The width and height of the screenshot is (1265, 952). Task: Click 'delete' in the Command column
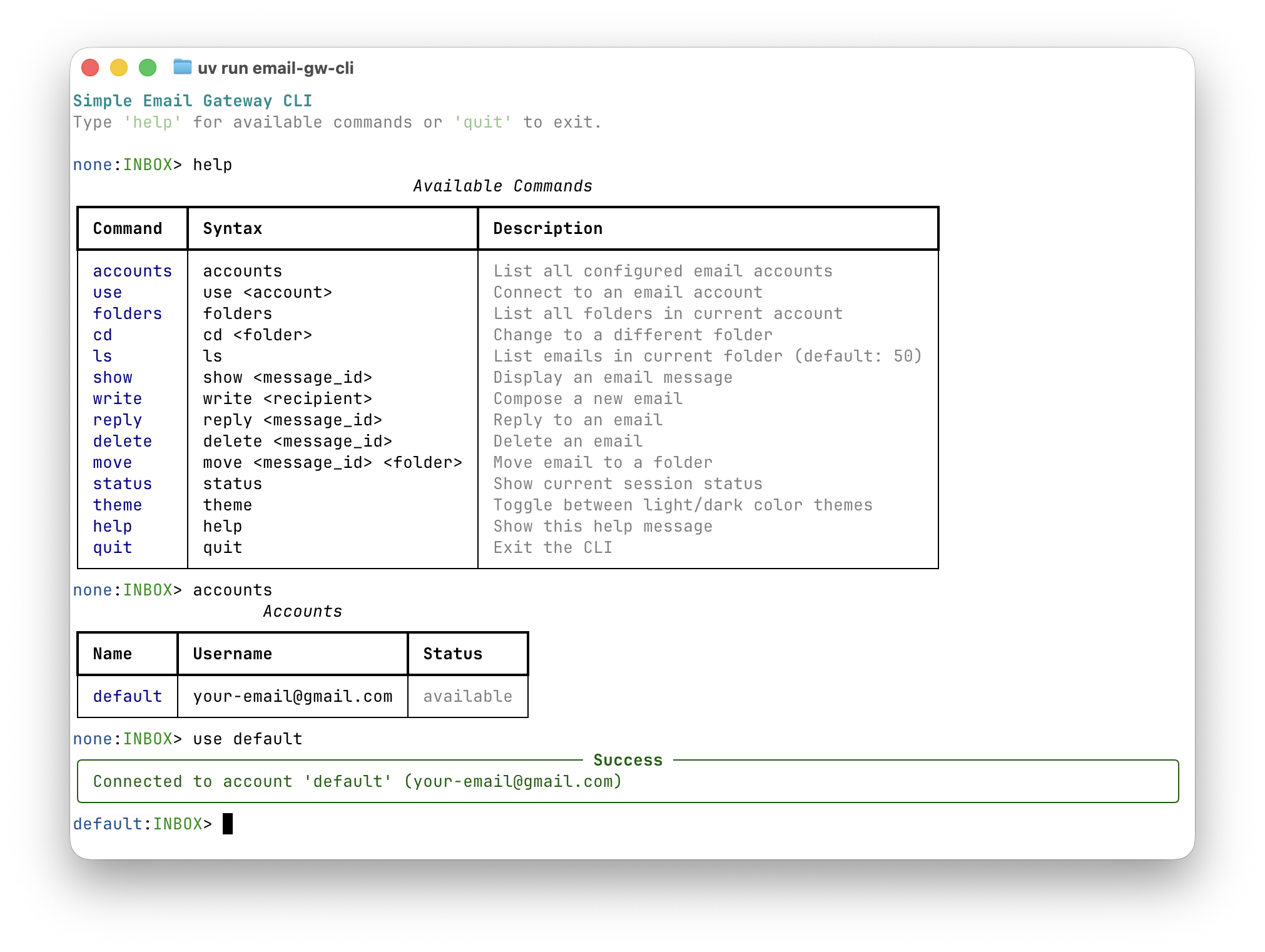(x=123, y=441)
